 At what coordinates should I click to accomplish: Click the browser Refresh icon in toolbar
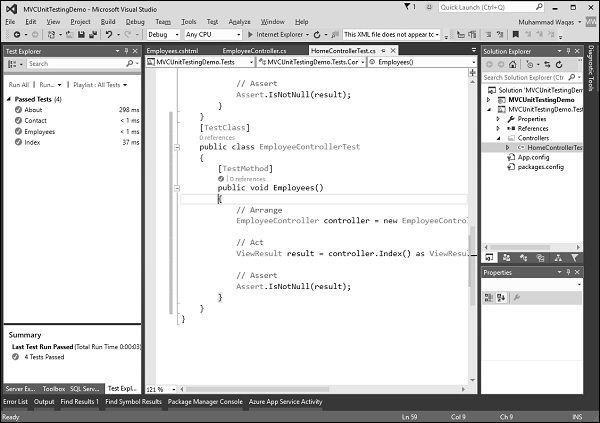point(317,34)
